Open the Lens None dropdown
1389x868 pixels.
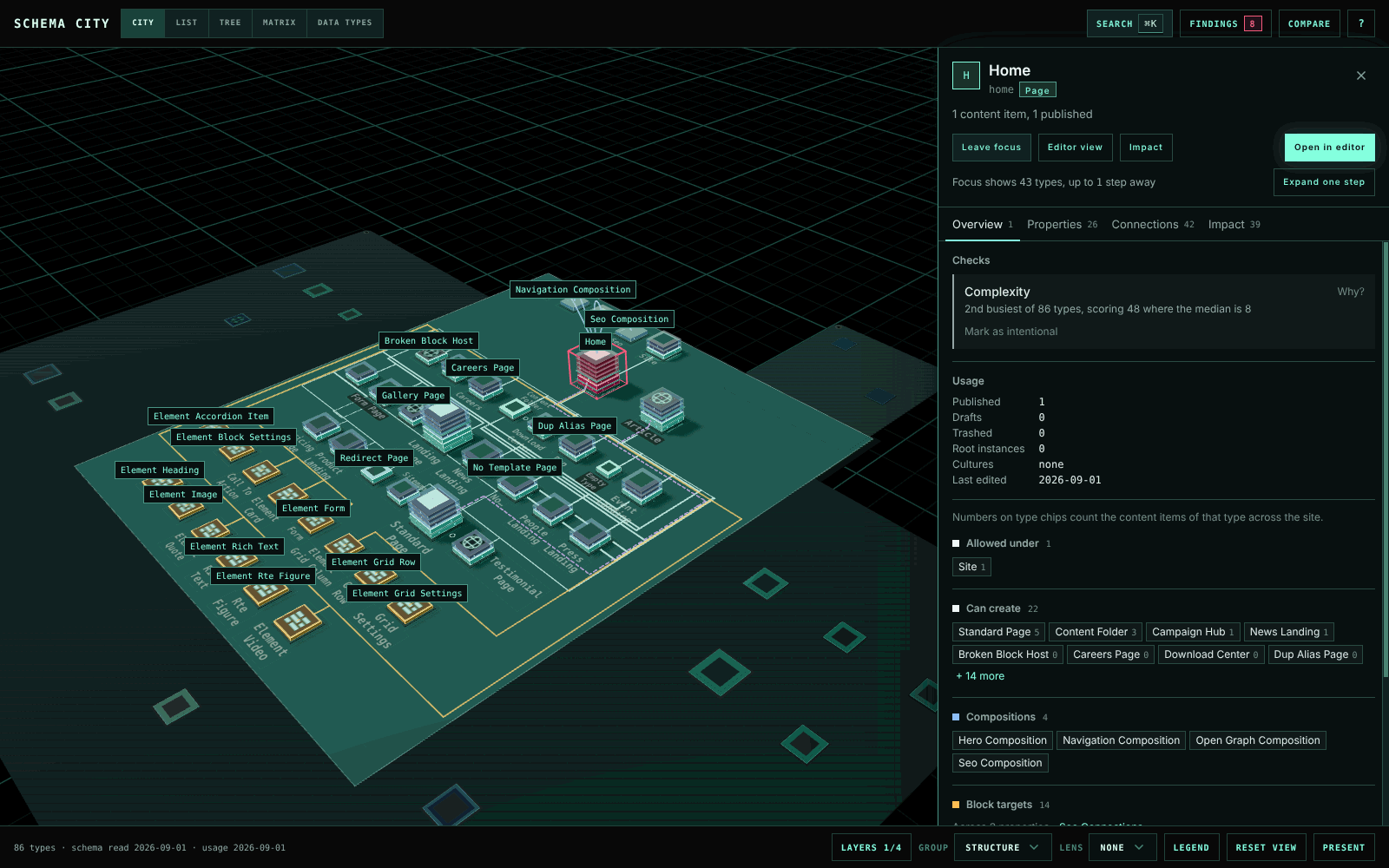[1122, 847]
